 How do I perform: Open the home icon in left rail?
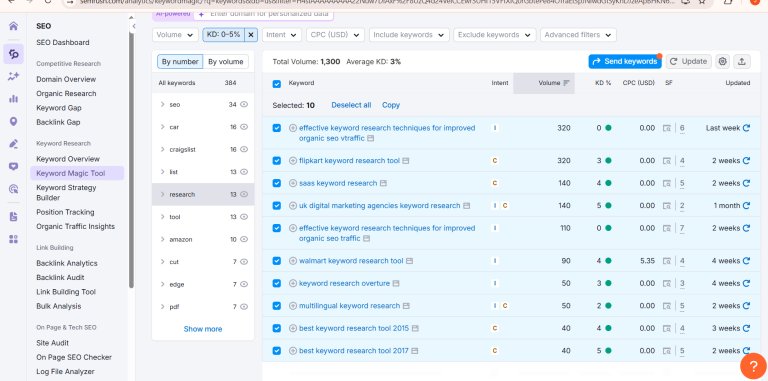click(x=13, y=26)
